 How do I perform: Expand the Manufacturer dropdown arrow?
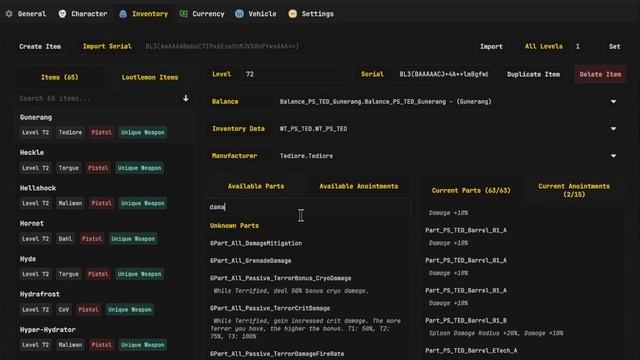[x=613, y=156]
